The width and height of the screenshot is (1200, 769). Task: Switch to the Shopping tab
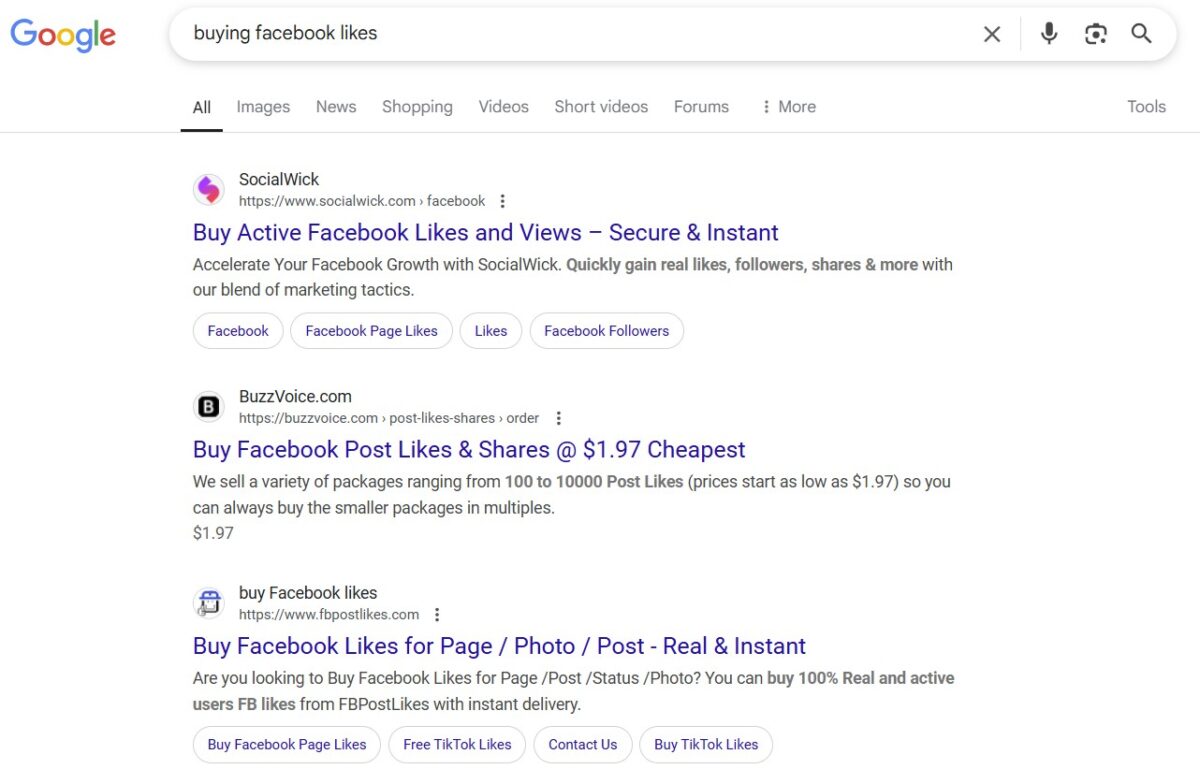coord(417,107)
